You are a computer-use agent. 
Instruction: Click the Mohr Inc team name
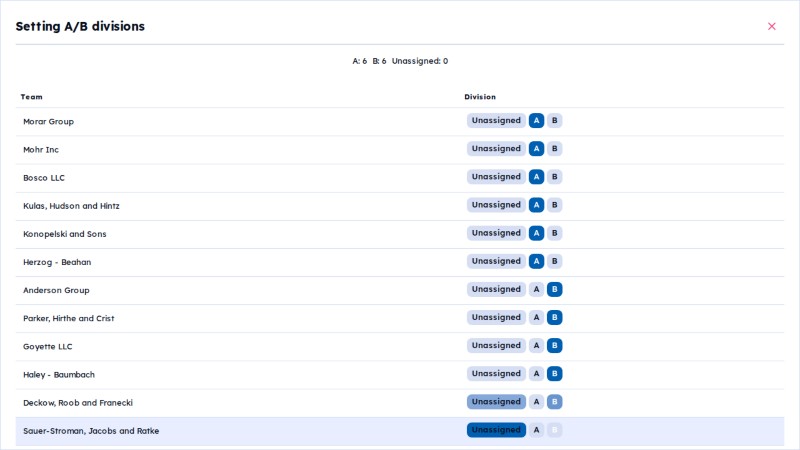coord(41,149)
